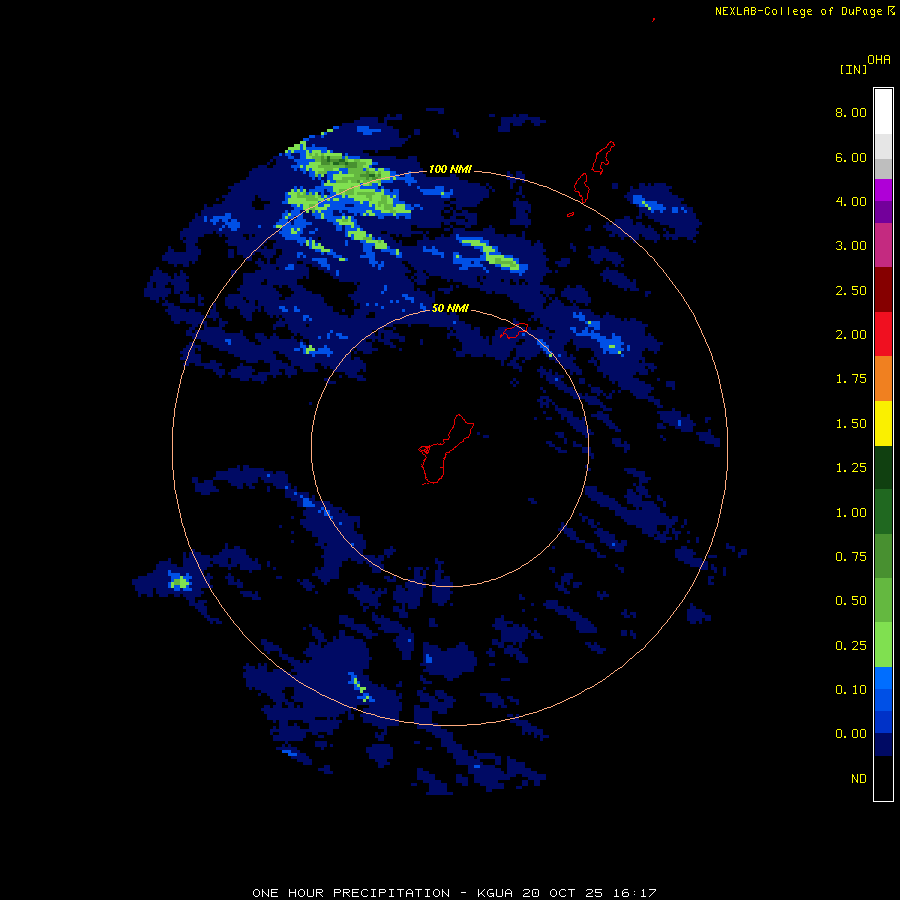Image resolution: width=900 pixels, height=900 pixels.
Task: Click the Rota island outline near 50 NMI ring
Action: pos(514,331)
